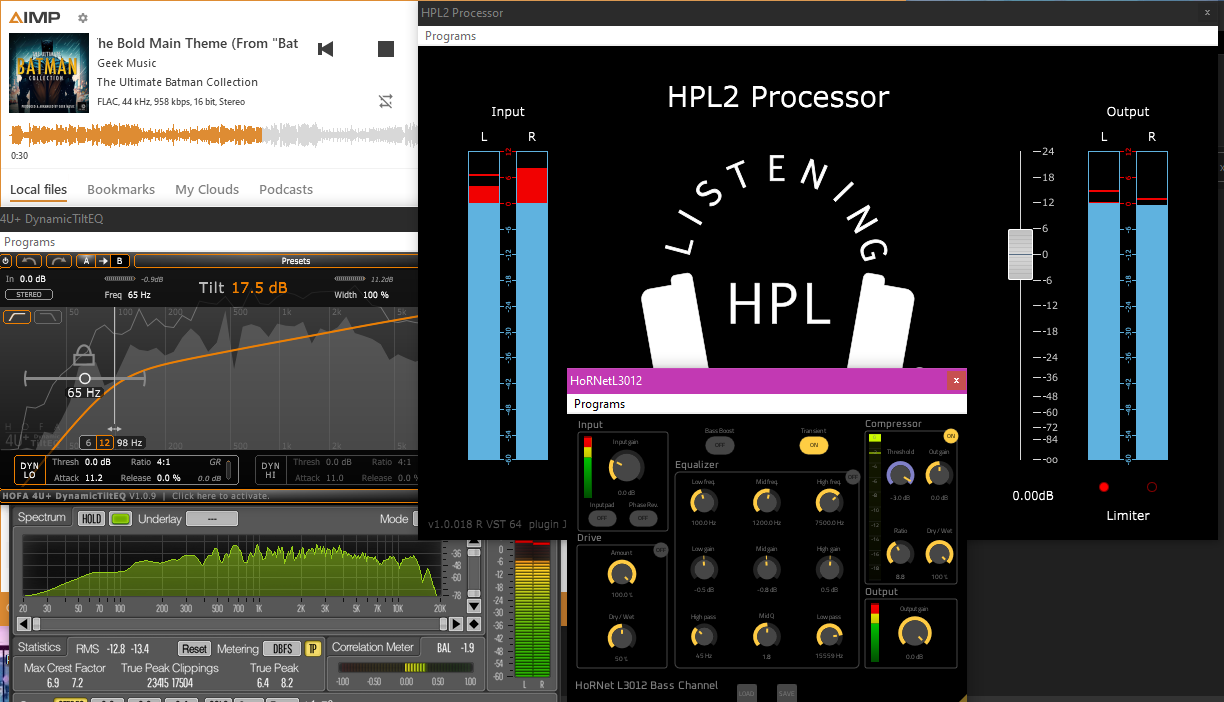Click spectrum vertical scroll down arrow
Image resolution: width=1224 pixels, height=702 pixels.
[x=473, y=607]
